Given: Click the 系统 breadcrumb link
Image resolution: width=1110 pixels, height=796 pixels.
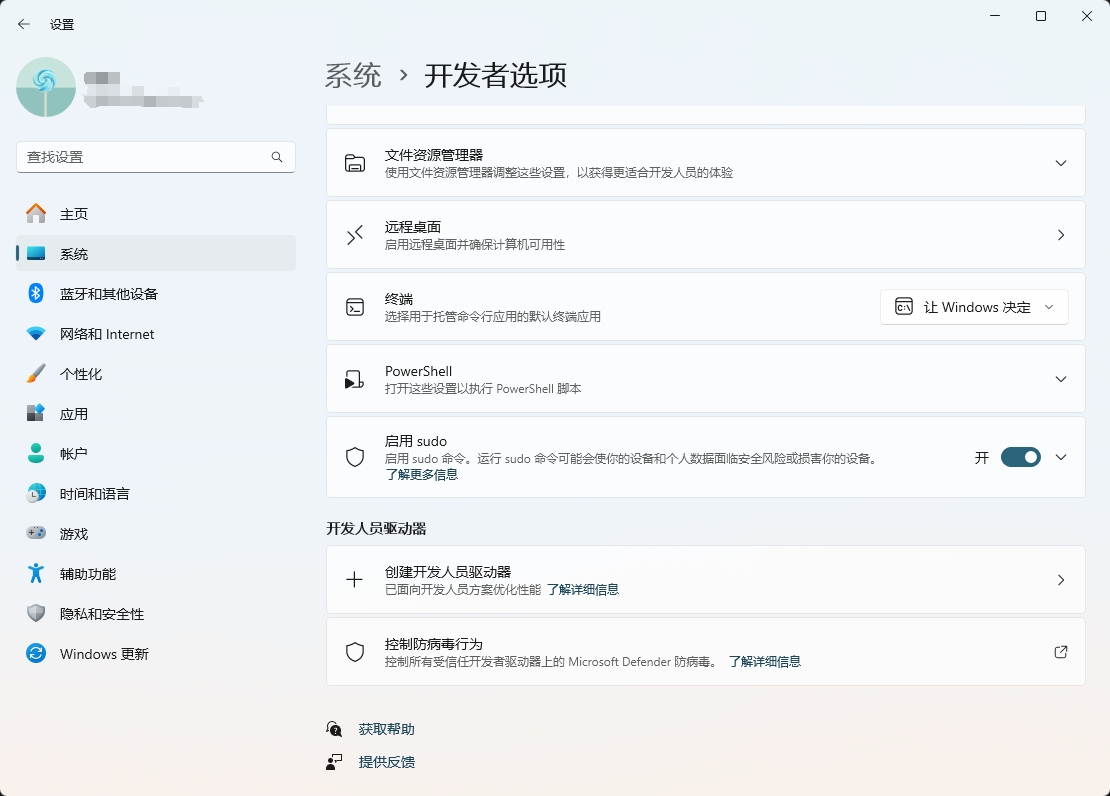Looking at the screenshot, I should pos(353,76).
